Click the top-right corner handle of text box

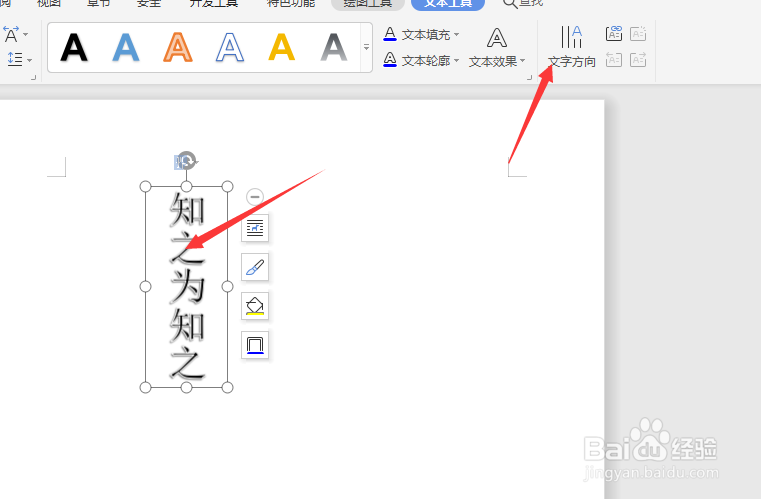(x=227, y=186)
